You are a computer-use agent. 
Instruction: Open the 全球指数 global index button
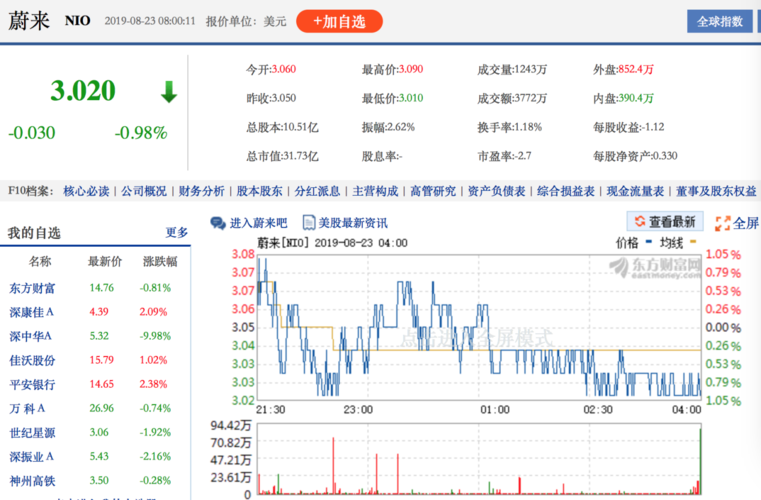pos(720,21)
